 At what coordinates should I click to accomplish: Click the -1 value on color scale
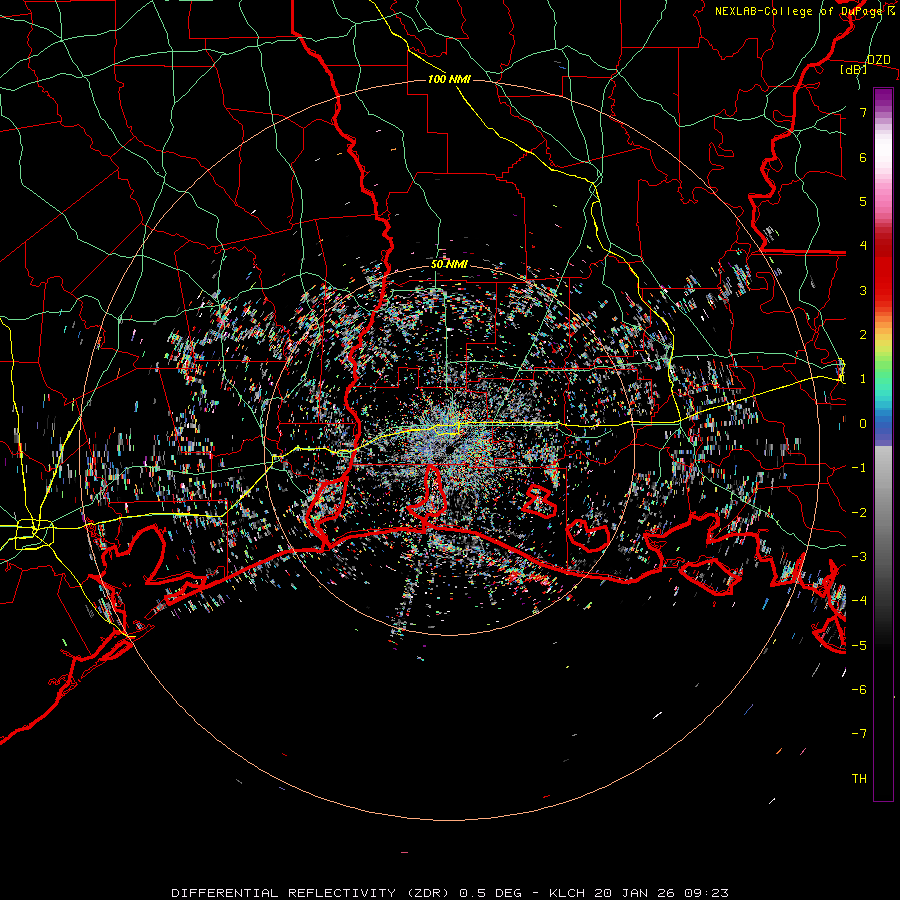[x=859, y=468]
